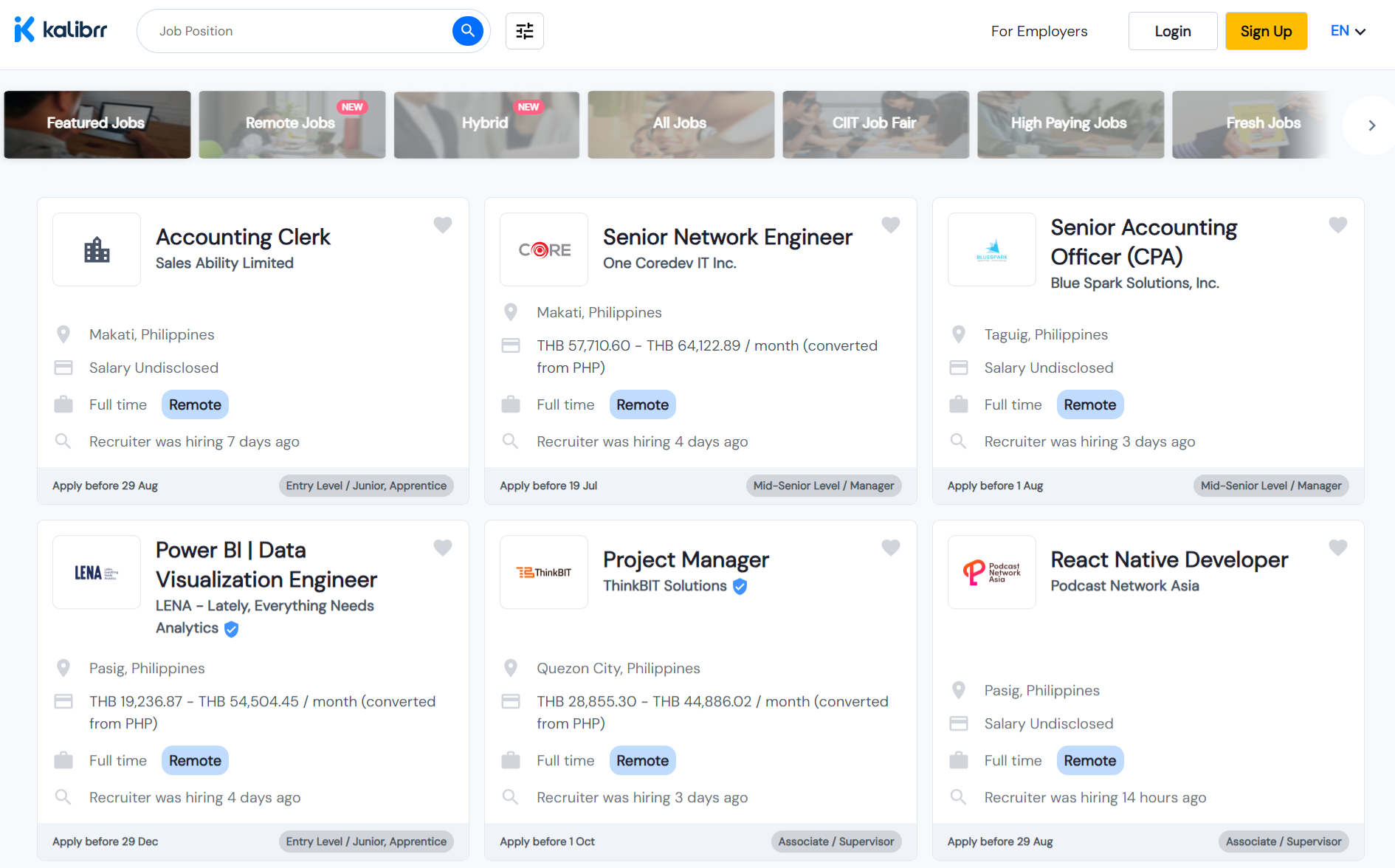
Task: Click the Bluespark company logo
Action: [991, 249]
